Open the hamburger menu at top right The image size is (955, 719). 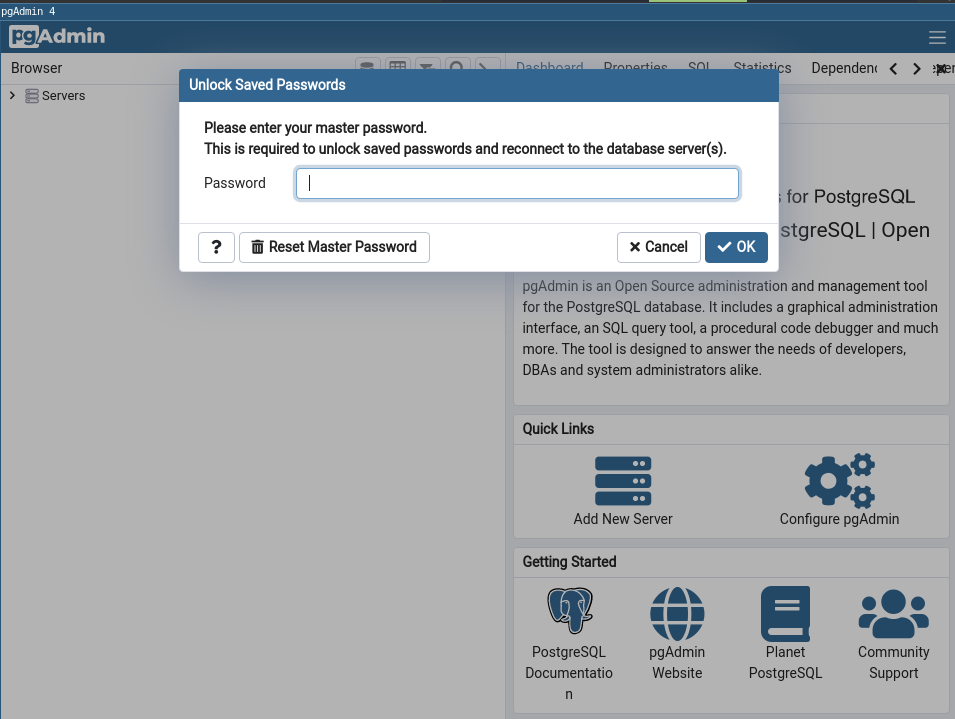[937, 38]
